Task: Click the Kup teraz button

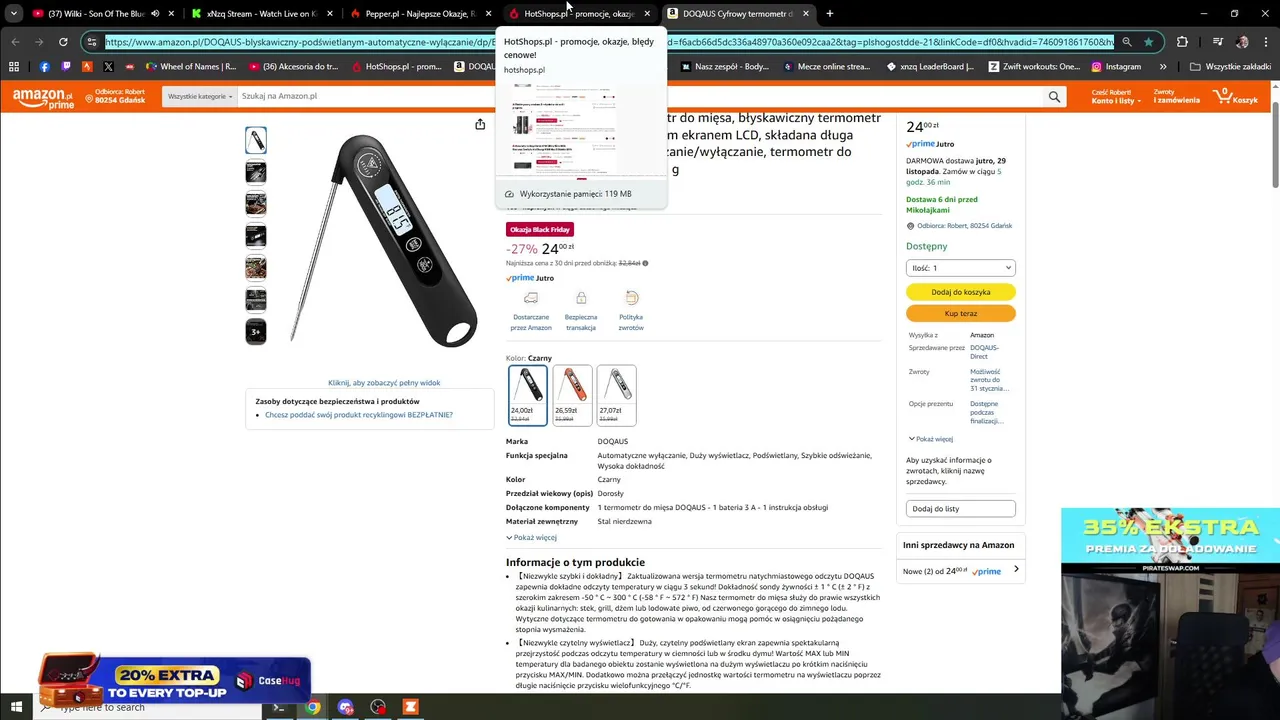Action: [960, 313]
